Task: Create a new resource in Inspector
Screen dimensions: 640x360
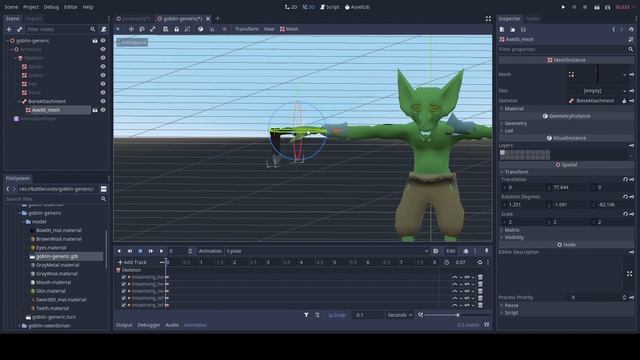Action: pos(502,29)
